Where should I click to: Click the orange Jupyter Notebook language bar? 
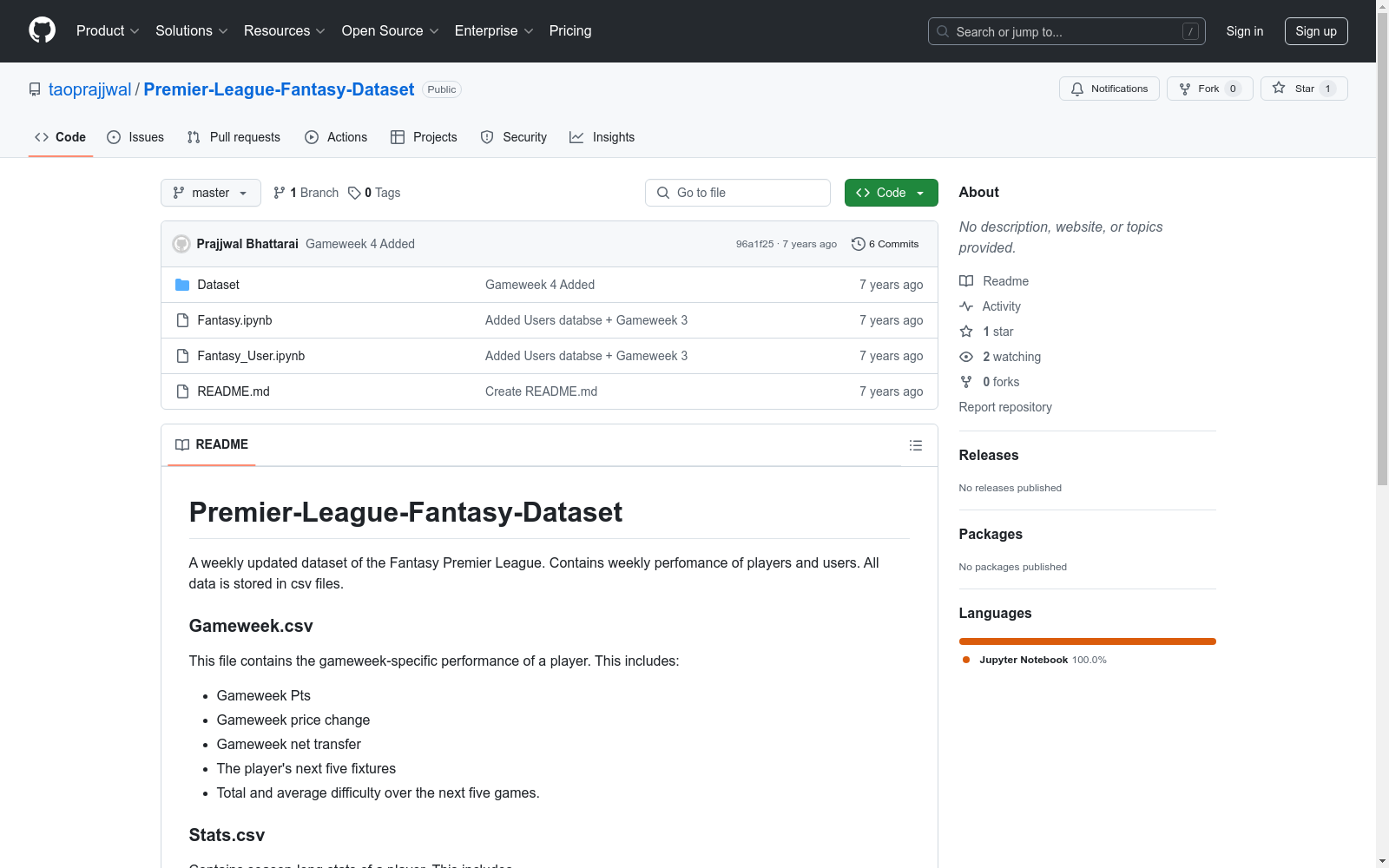pyautogui.click(x=1088, y=641)
